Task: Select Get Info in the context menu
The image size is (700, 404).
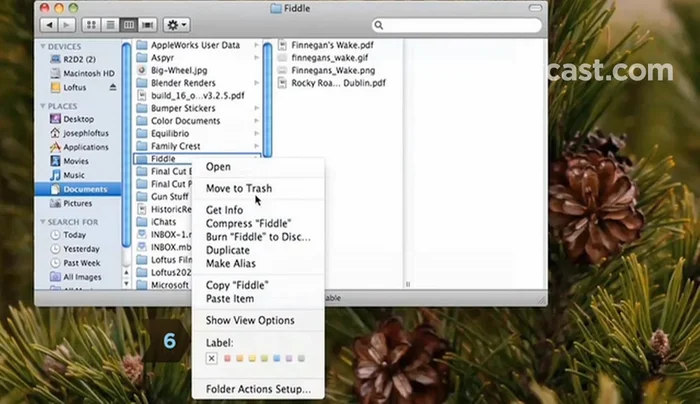Action: [x=224, y=210]
